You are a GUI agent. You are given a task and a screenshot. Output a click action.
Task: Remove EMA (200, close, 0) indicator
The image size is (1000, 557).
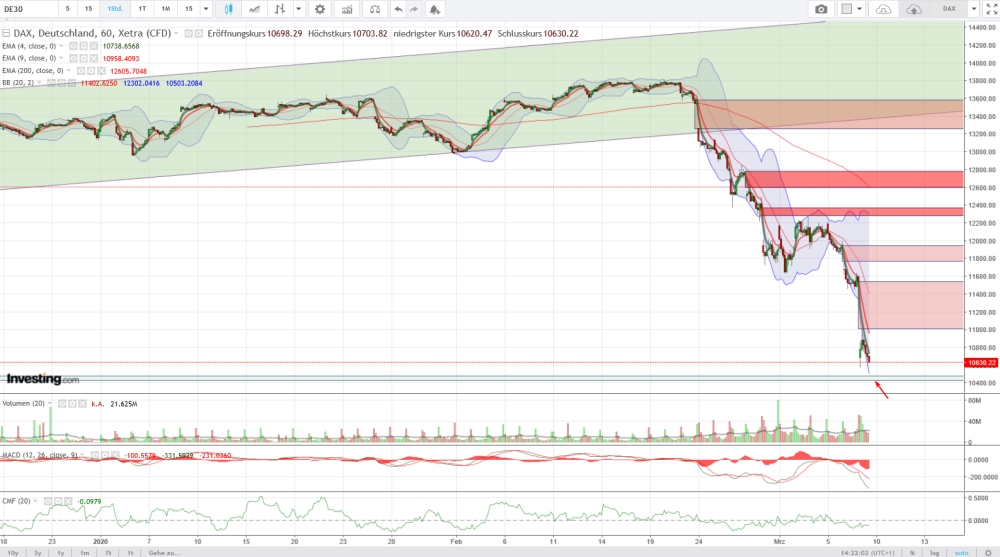coord(101,71)
